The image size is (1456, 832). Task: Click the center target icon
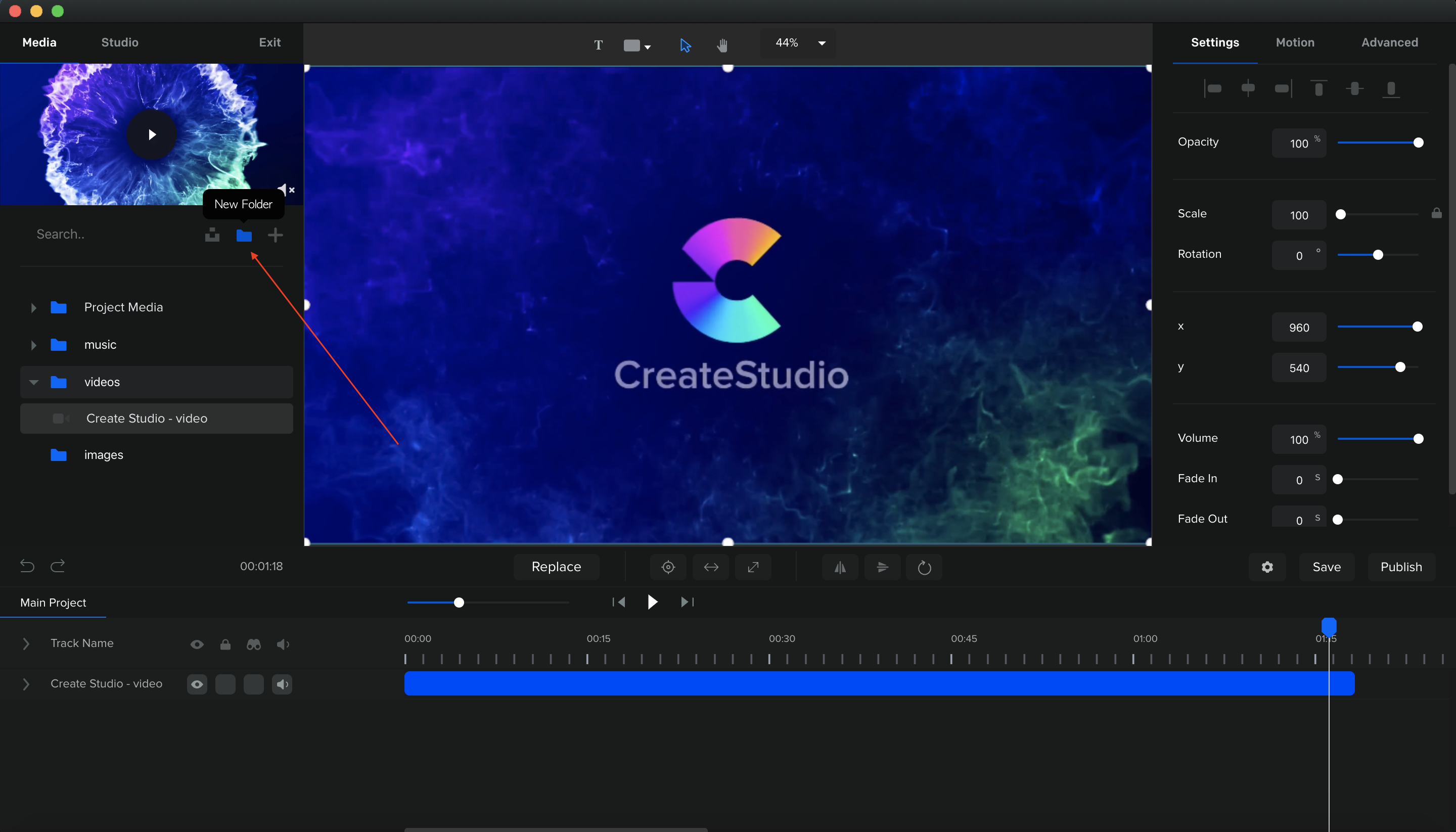[x=668, y=568]
